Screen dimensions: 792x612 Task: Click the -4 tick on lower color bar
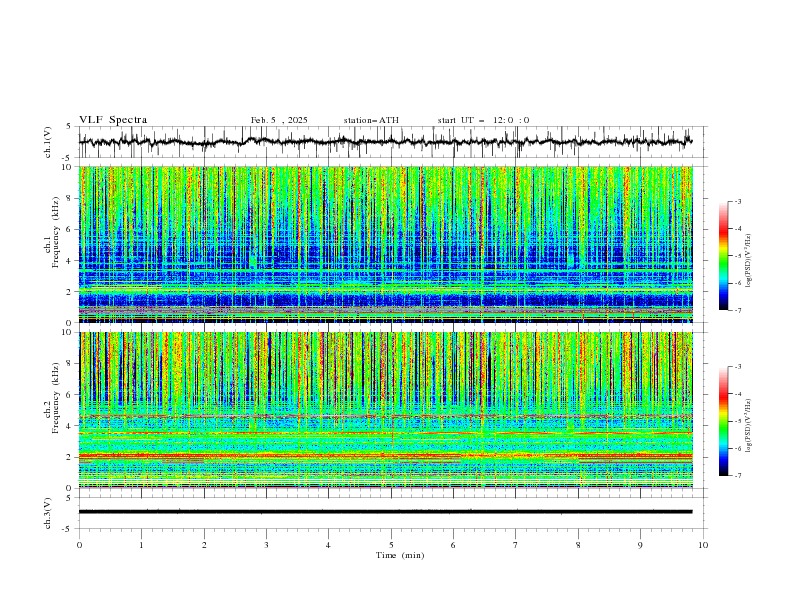738,394
